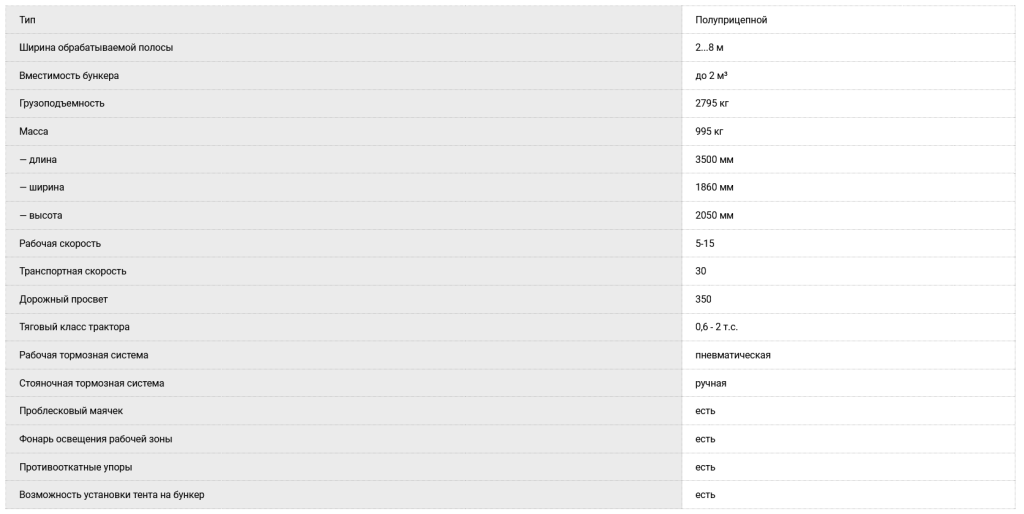1024x514 pixels.
Task: Click the '— ширина' row label
Action: [42, 188]
